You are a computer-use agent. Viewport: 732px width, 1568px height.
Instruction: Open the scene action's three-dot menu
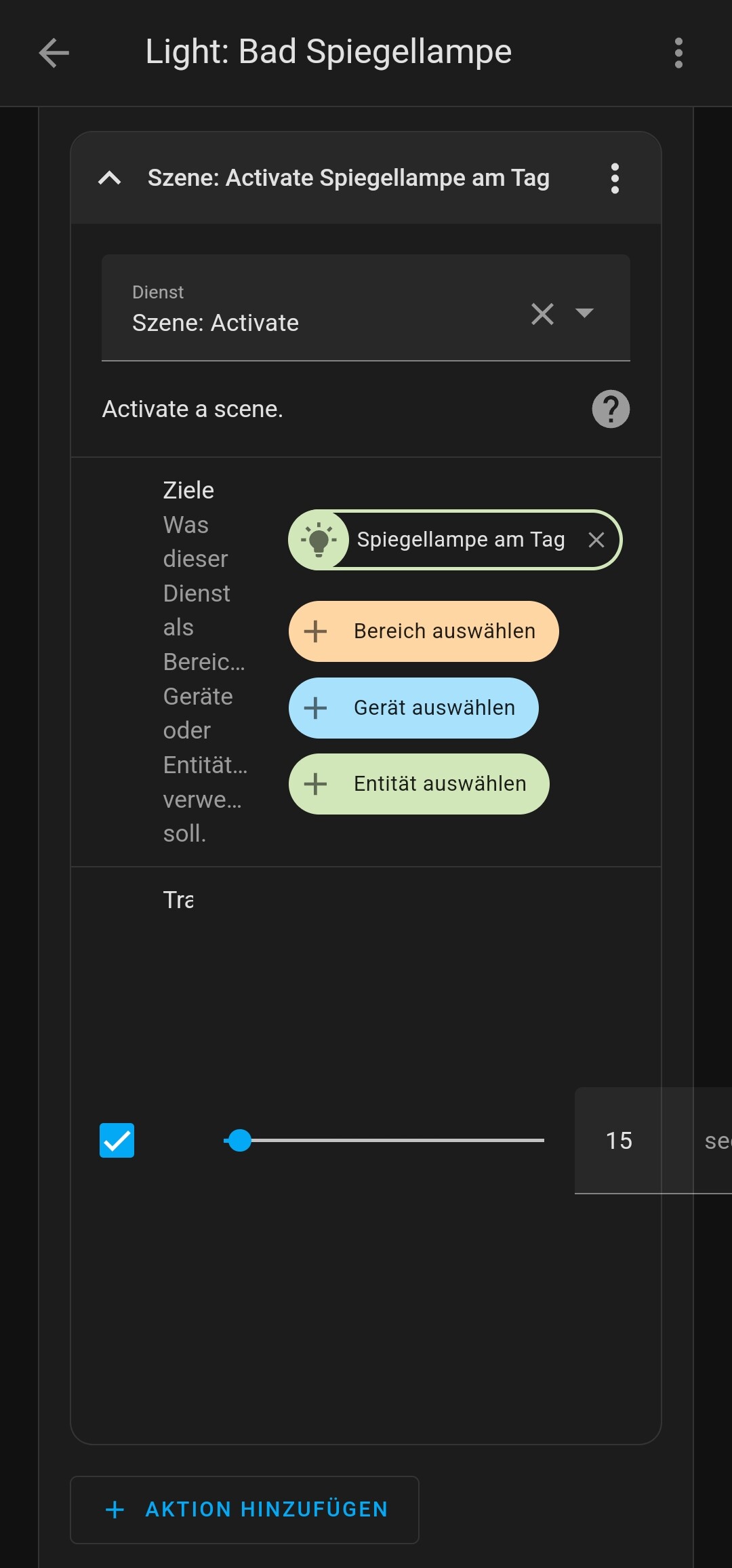615,178
